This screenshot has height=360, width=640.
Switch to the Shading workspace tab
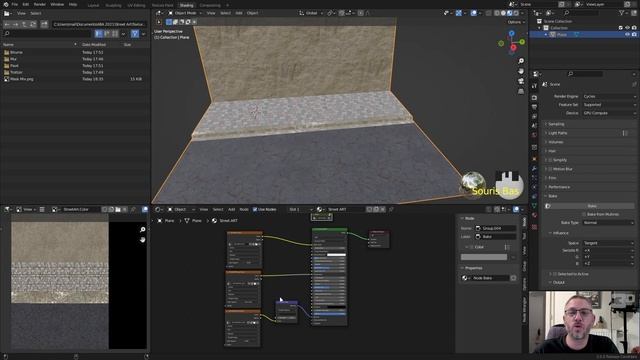tap(187, 5)
